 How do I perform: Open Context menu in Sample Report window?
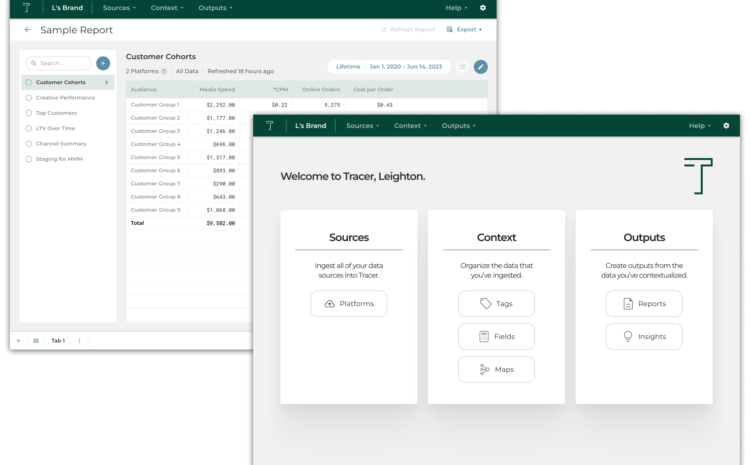[167, 8]
